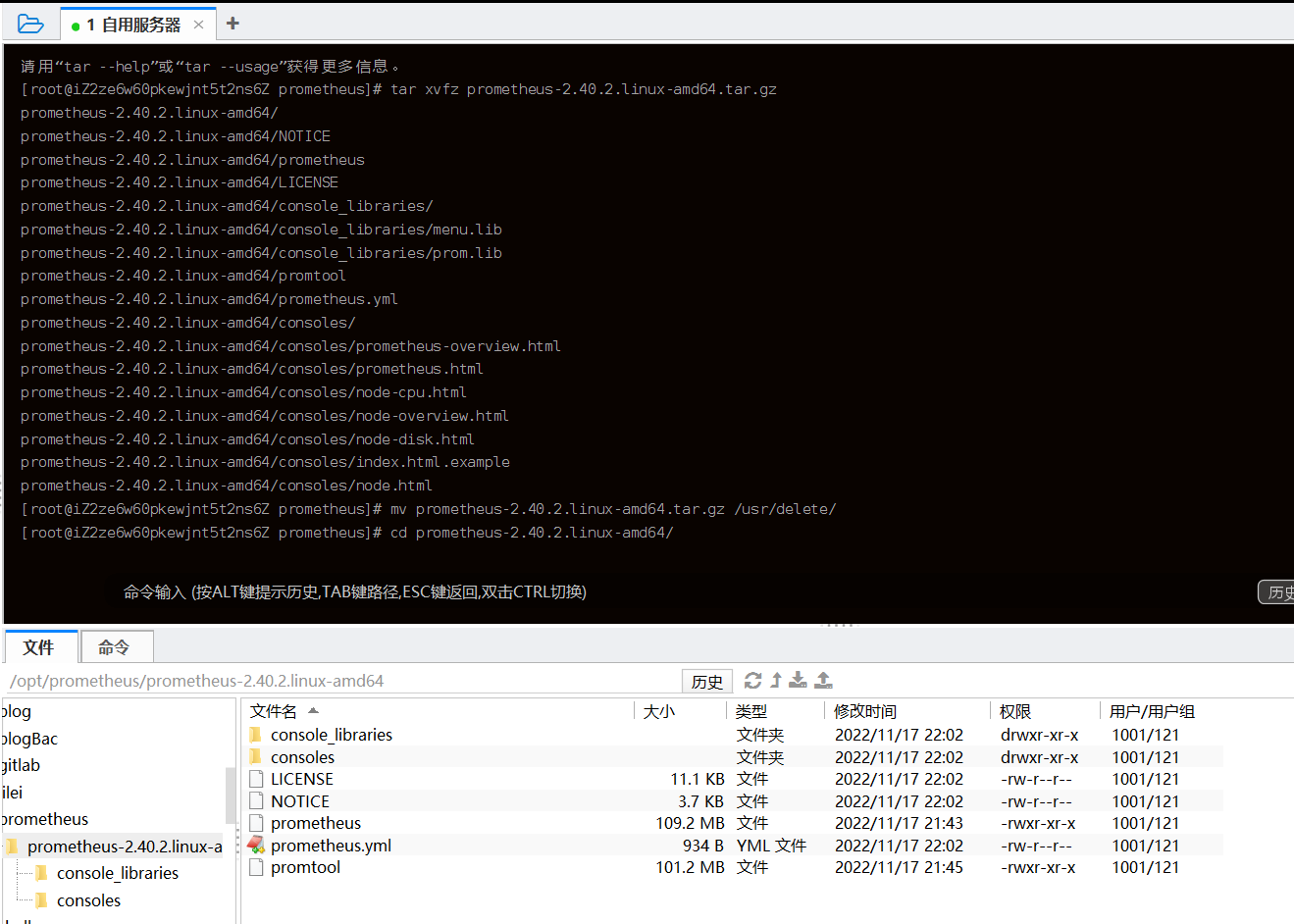Select the prometheus.yml file name

(x=331, y=846)
